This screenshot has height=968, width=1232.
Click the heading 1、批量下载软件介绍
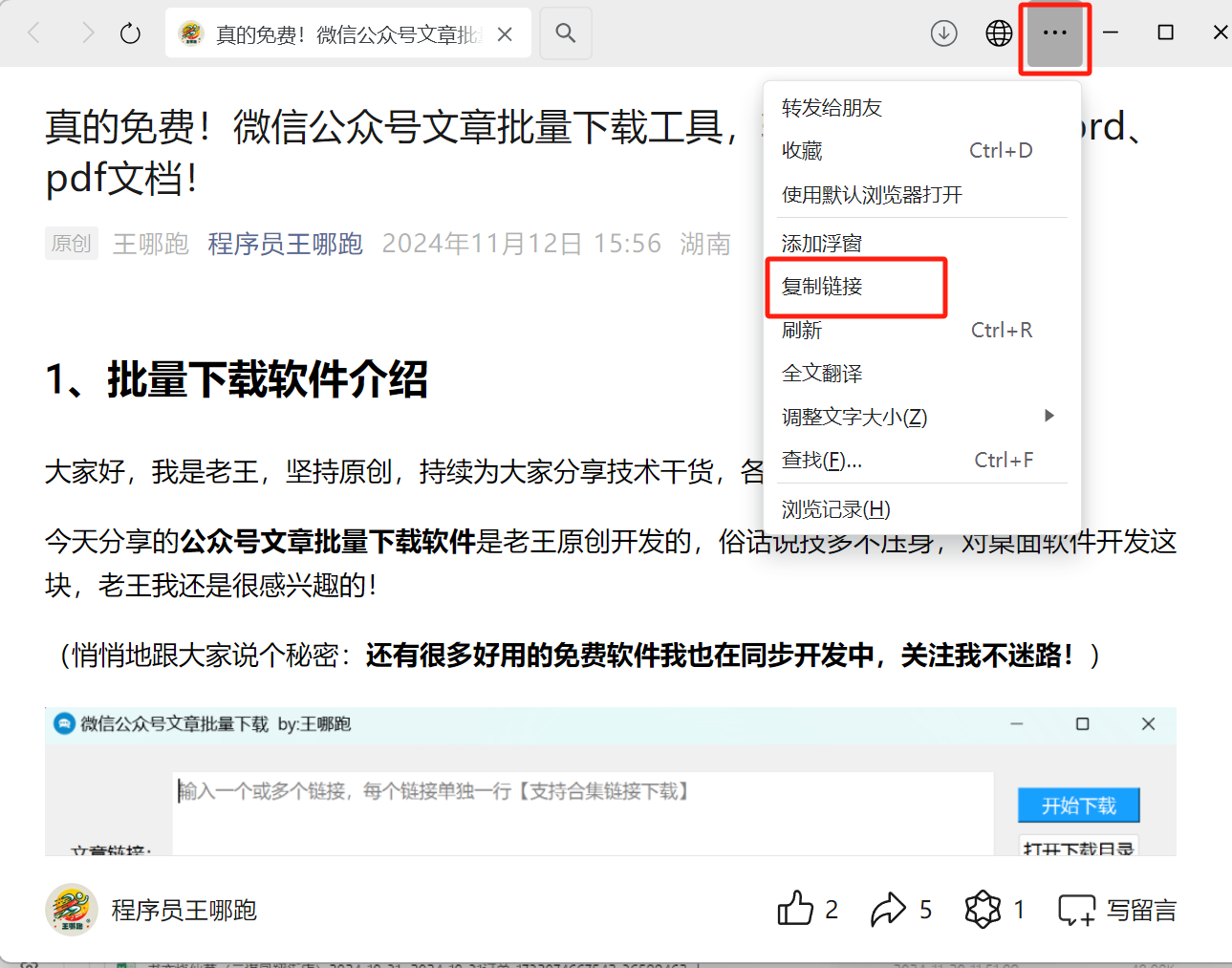pos(236,379)
